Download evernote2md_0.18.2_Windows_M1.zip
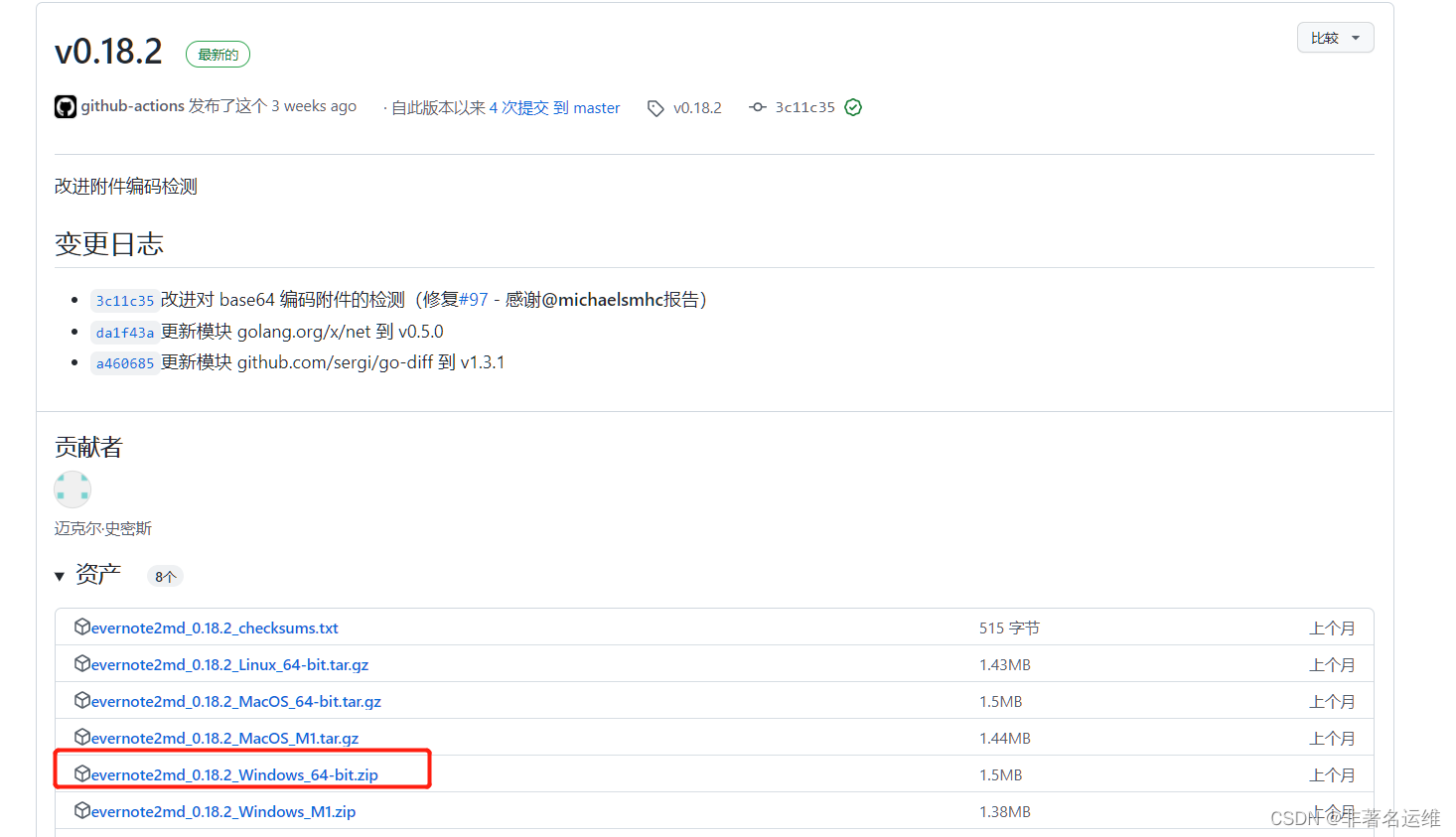The height and width of the screenshot is (837, 1456). (223, 811)
